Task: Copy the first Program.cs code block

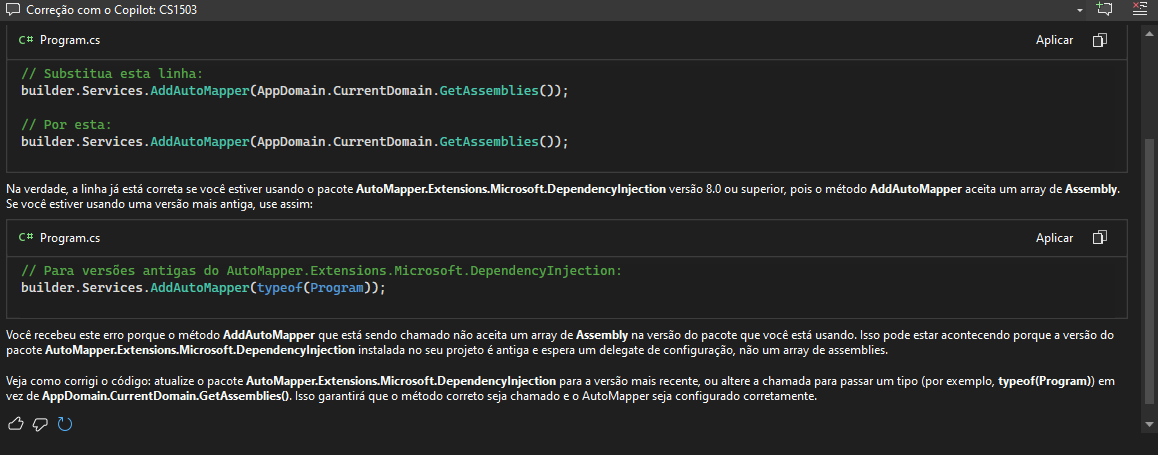Action: point(1100,40)
